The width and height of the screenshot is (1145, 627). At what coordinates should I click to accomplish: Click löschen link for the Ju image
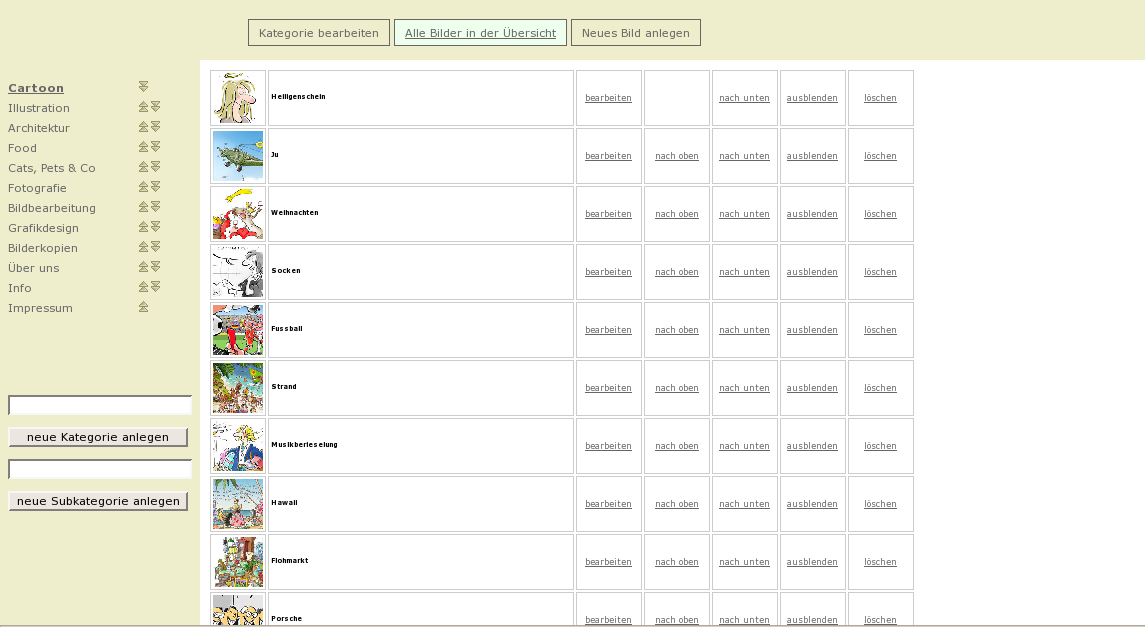(880, 156)
